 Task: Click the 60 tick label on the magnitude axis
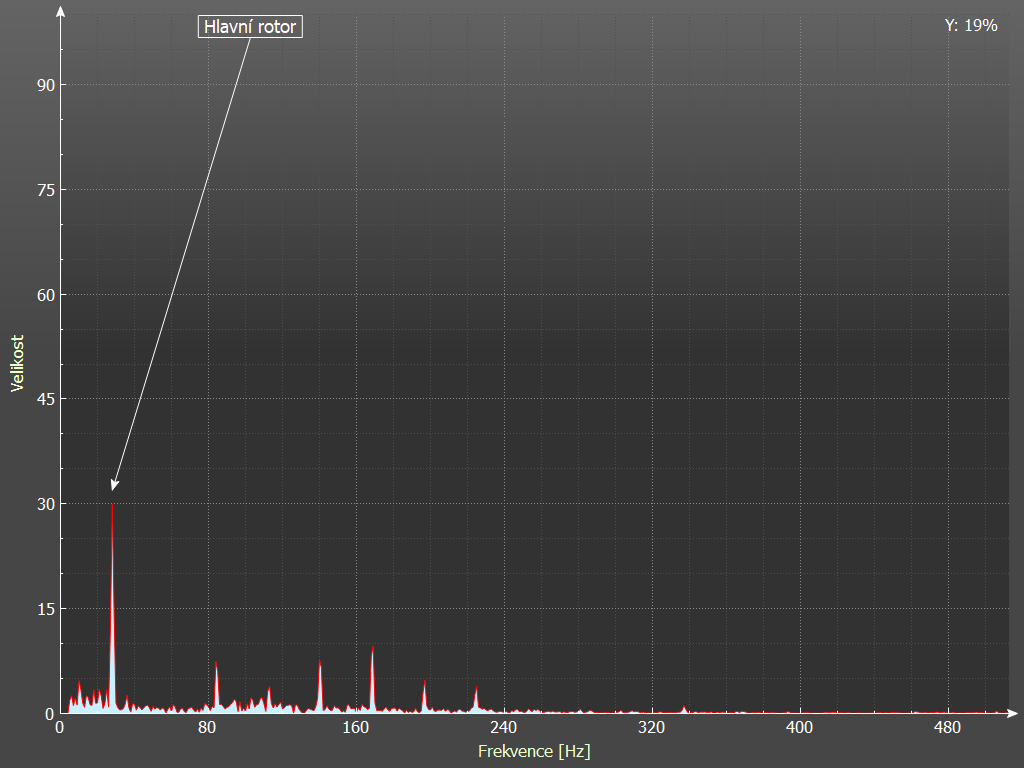(x=43, y=295)
